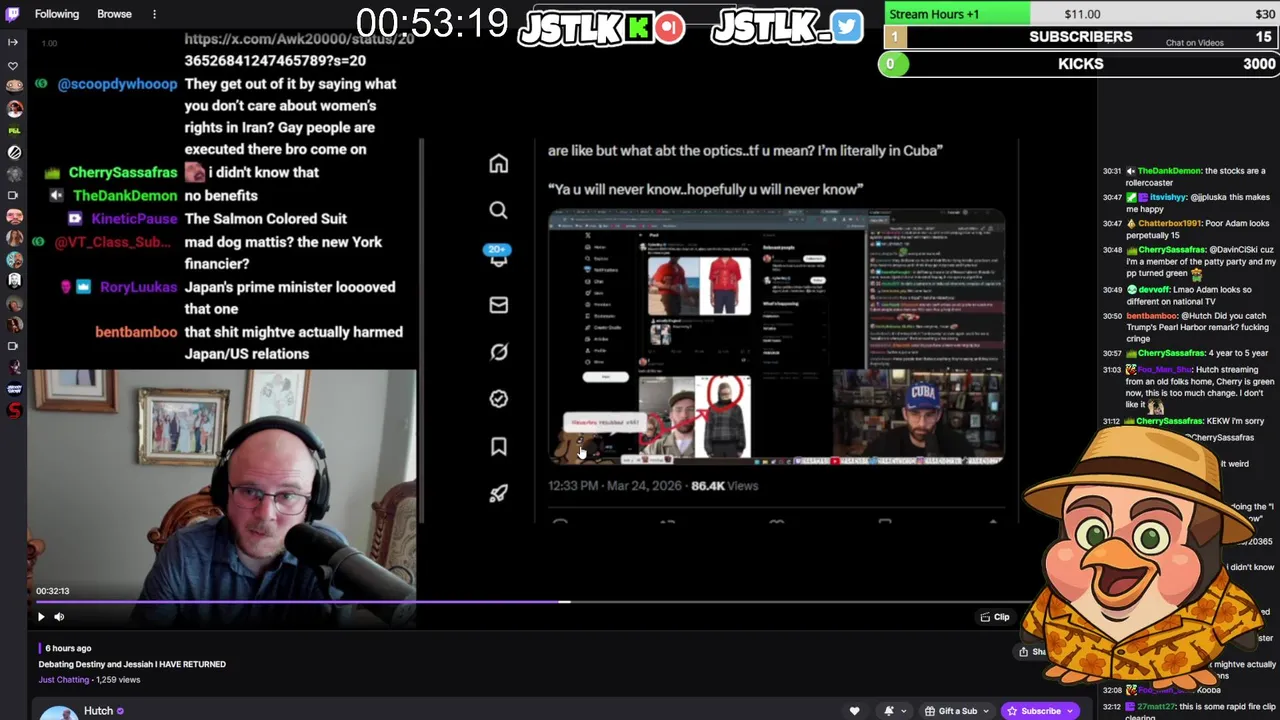Expand the Gift a Sub dropdown arrow
This screenshot has height=720, width=1280.
coord(986,711)
